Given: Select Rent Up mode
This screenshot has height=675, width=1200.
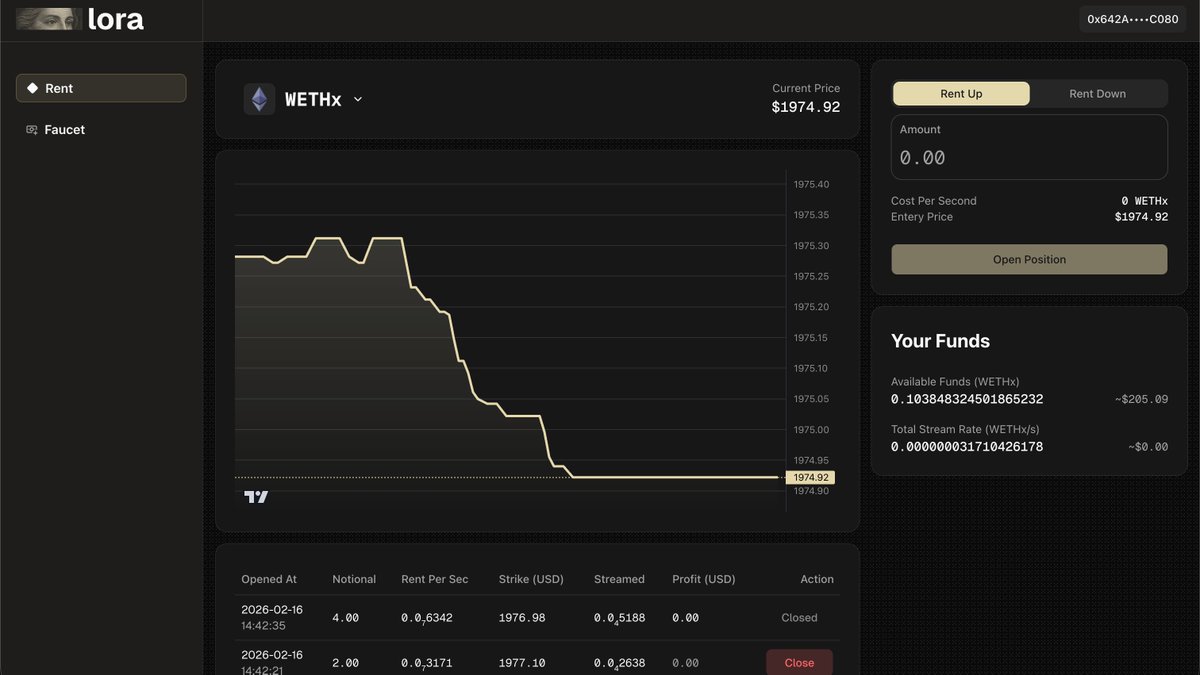Looking at the screenshot, I should click(961, 93).
